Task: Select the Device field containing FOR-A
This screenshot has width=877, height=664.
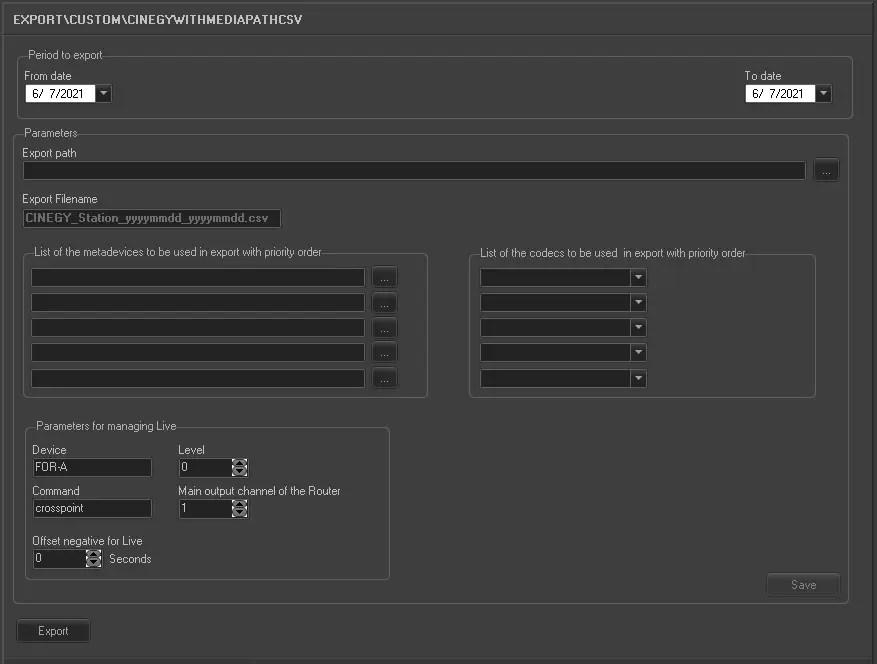Action: click(91, 468)
